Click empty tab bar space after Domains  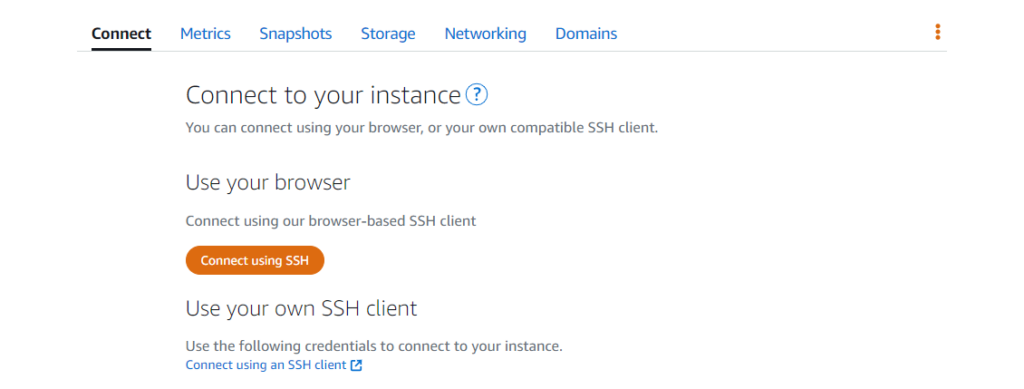(x=771, y=33)
